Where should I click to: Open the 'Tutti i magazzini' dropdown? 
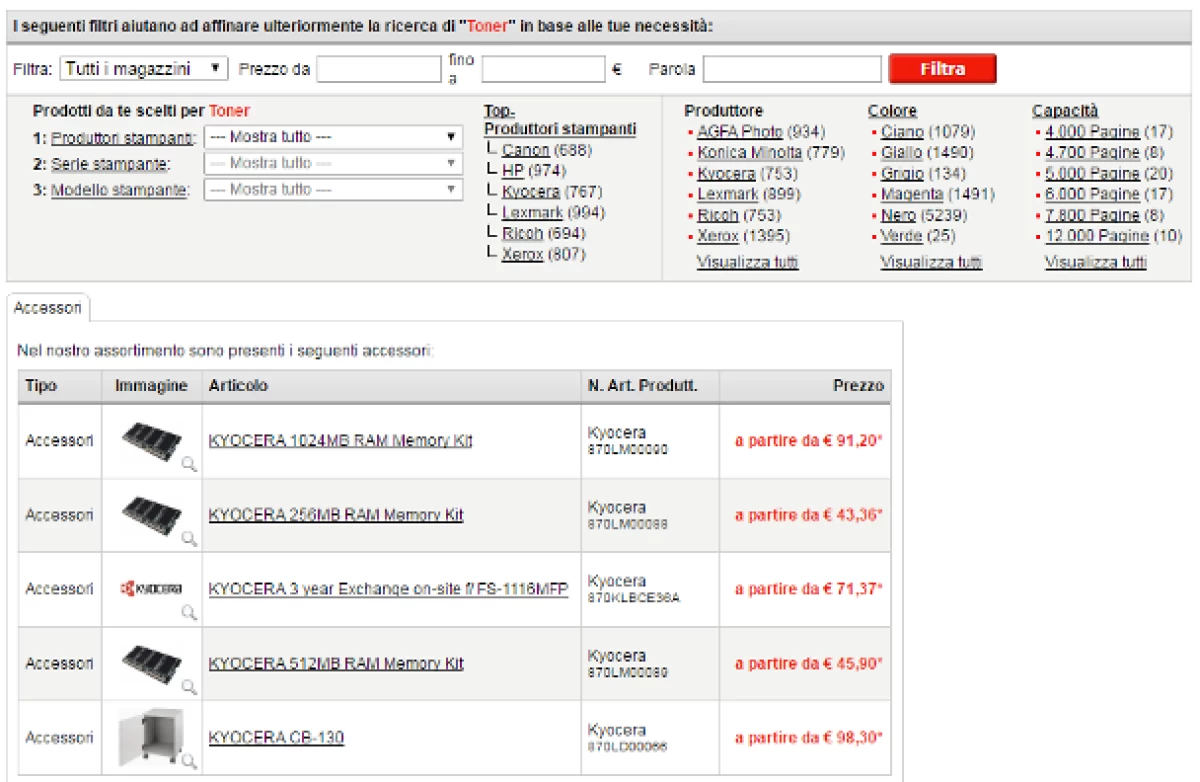pos(144,69)
